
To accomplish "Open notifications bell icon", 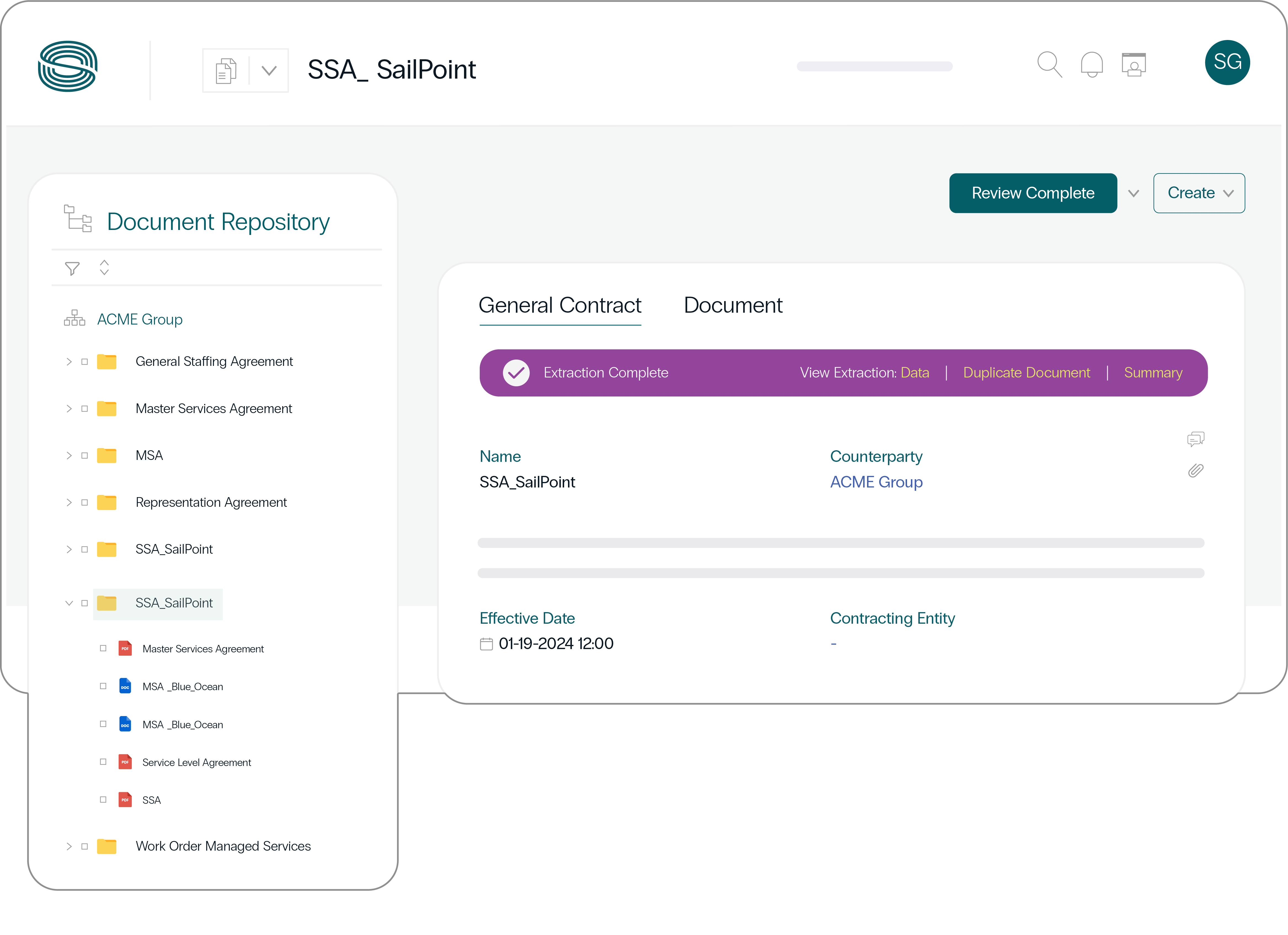I will click(1092, 64).
